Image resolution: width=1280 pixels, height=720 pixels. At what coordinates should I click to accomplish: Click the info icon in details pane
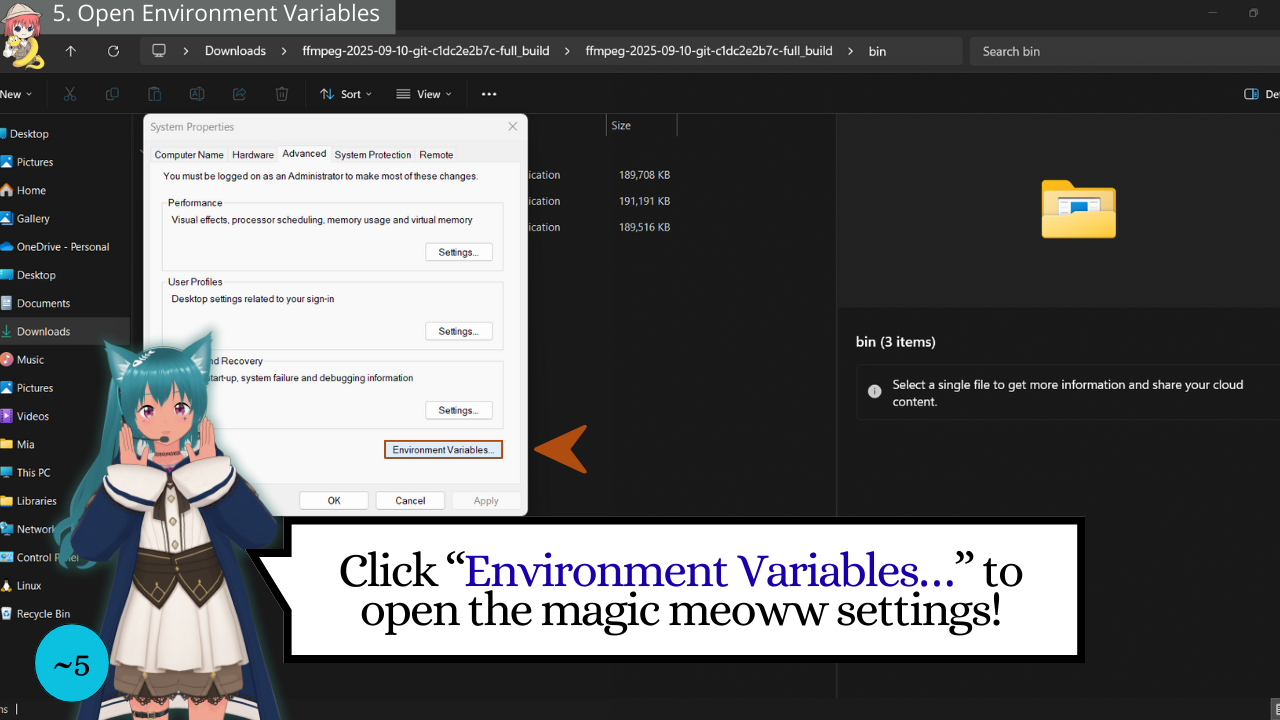pyautogui.click(x=874, y=391)
